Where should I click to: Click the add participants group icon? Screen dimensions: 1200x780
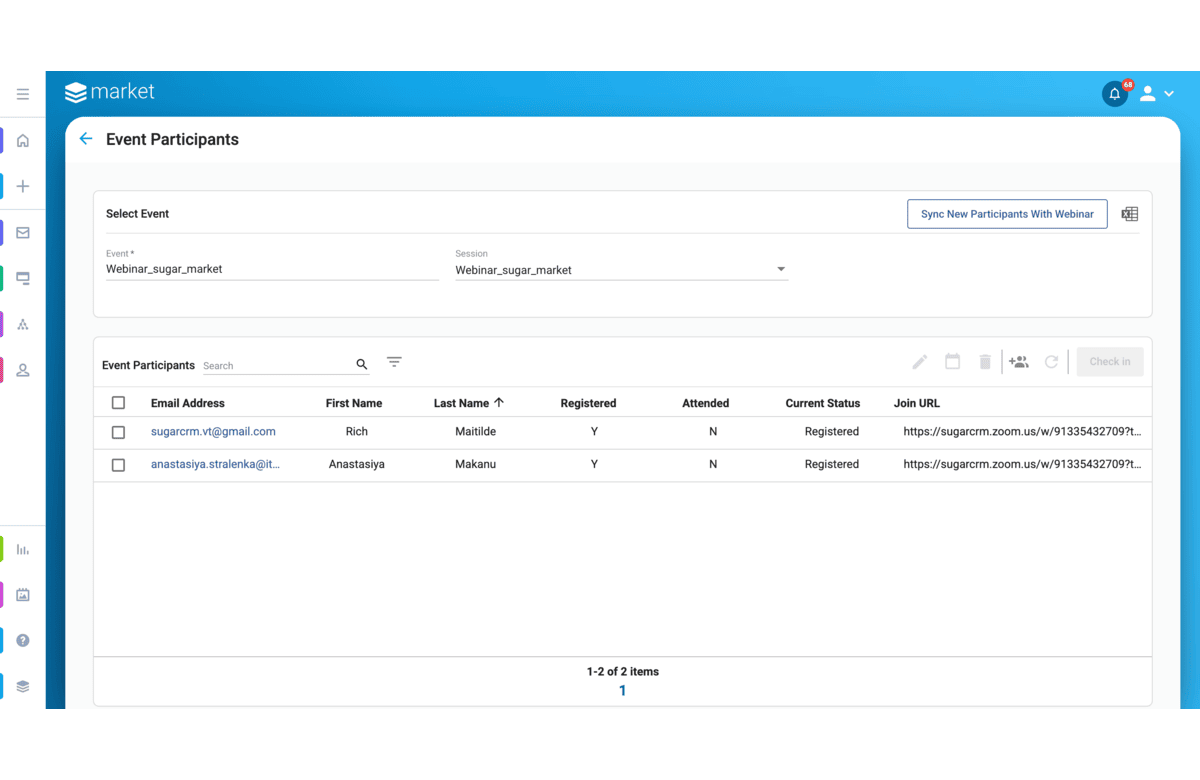coord(1018,362)
